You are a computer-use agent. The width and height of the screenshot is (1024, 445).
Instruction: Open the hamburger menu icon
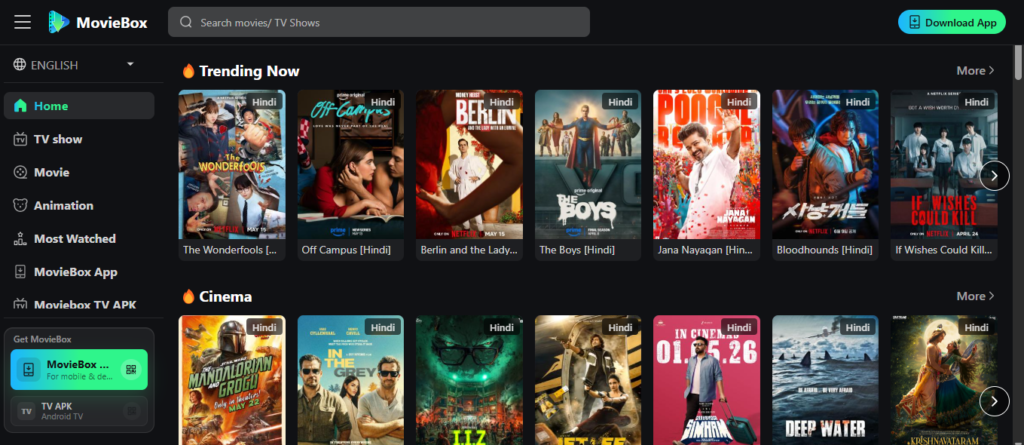[23, 22]
